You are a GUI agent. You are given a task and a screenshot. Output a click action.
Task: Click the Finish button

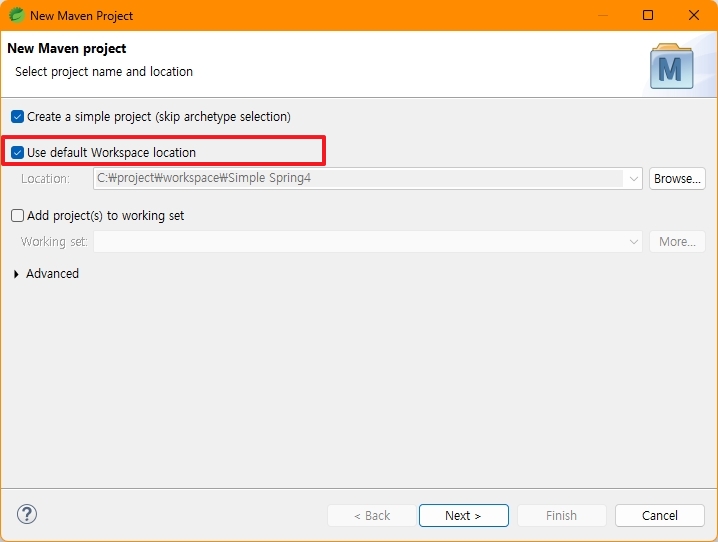tap(562, 515)
